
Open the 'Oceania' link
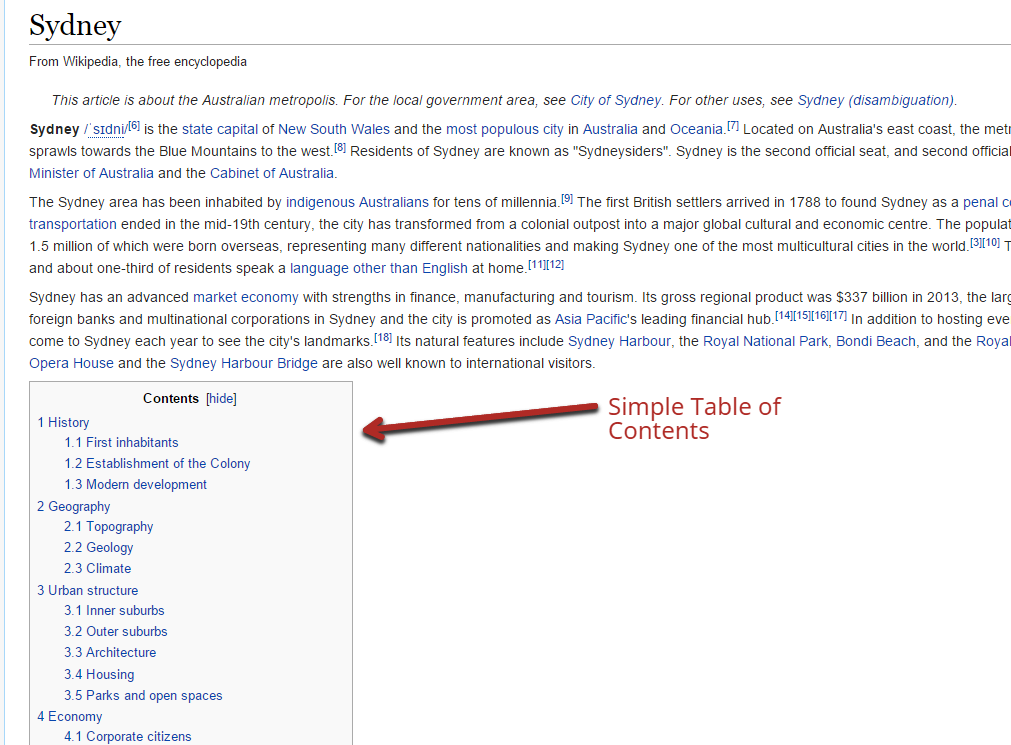tap(697, 129)
